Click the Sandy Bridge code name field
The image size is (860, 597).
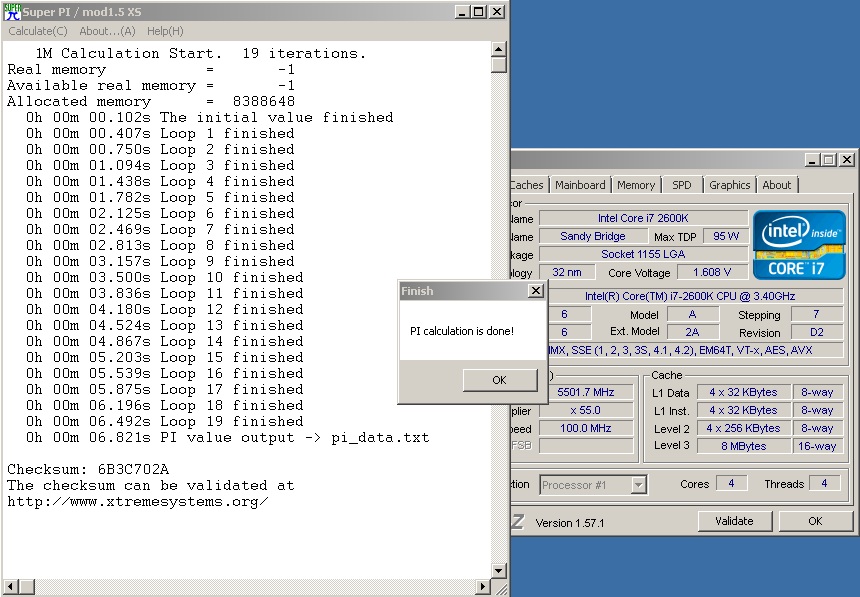592,236
